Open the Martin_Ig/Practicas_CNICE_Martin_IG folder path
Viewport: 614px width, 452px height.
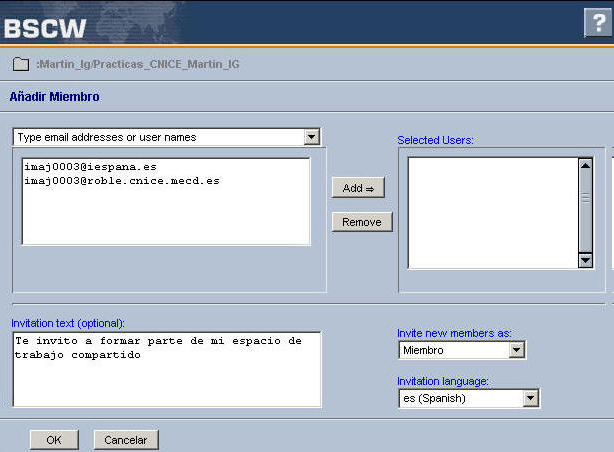click(138, 65)
